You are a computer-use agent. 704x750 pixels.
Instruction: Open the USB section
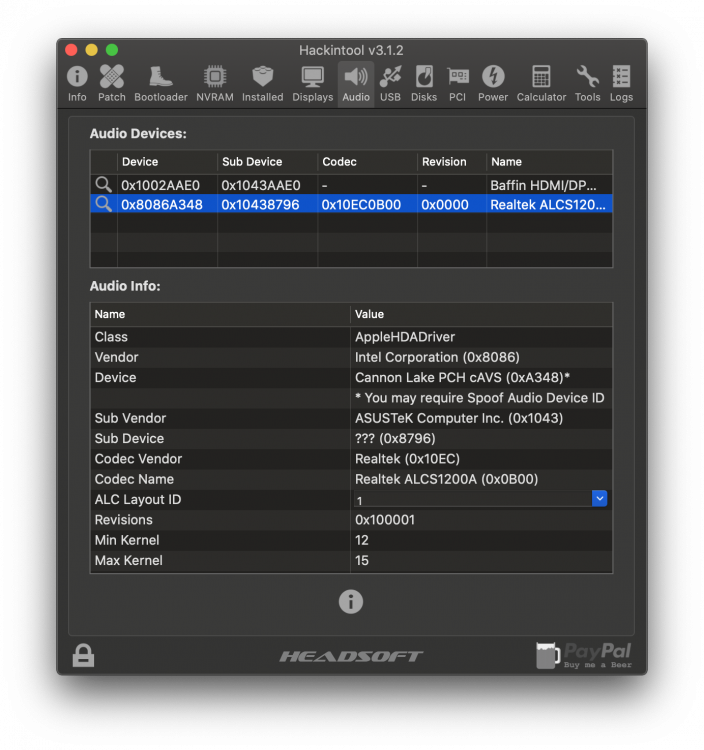click(x=390, y=84)
